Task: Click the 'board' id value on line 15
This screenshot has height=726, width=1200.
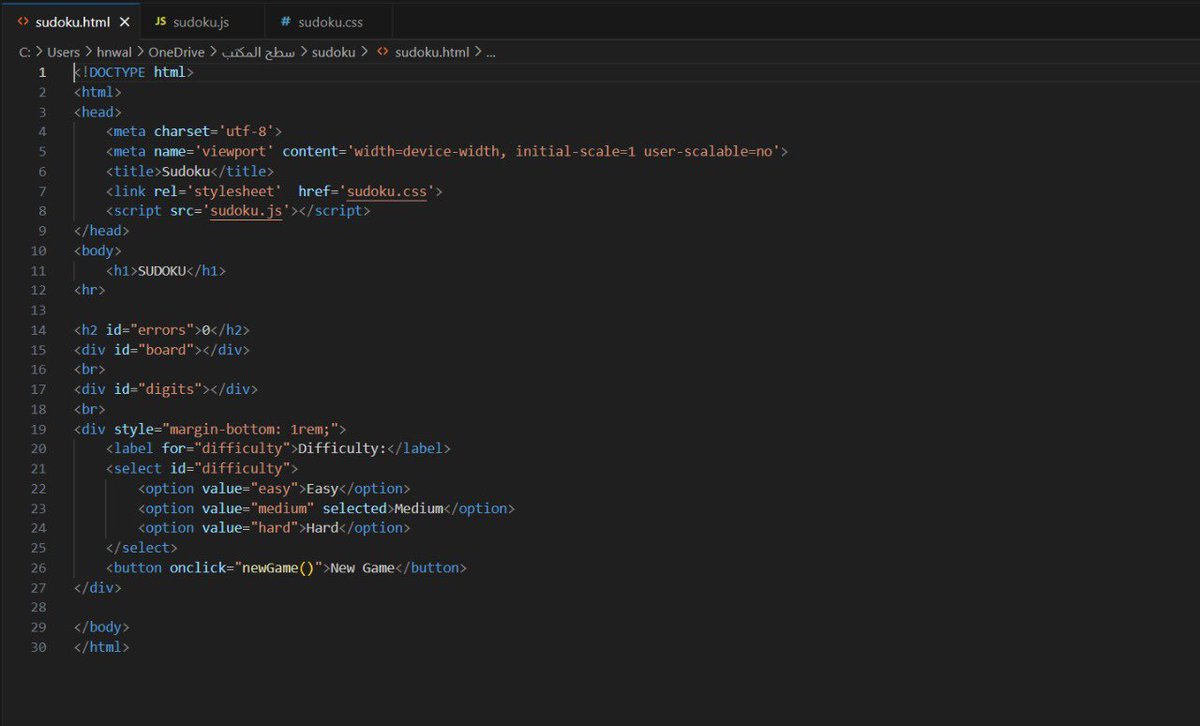Action: click(x=166, y=350)
